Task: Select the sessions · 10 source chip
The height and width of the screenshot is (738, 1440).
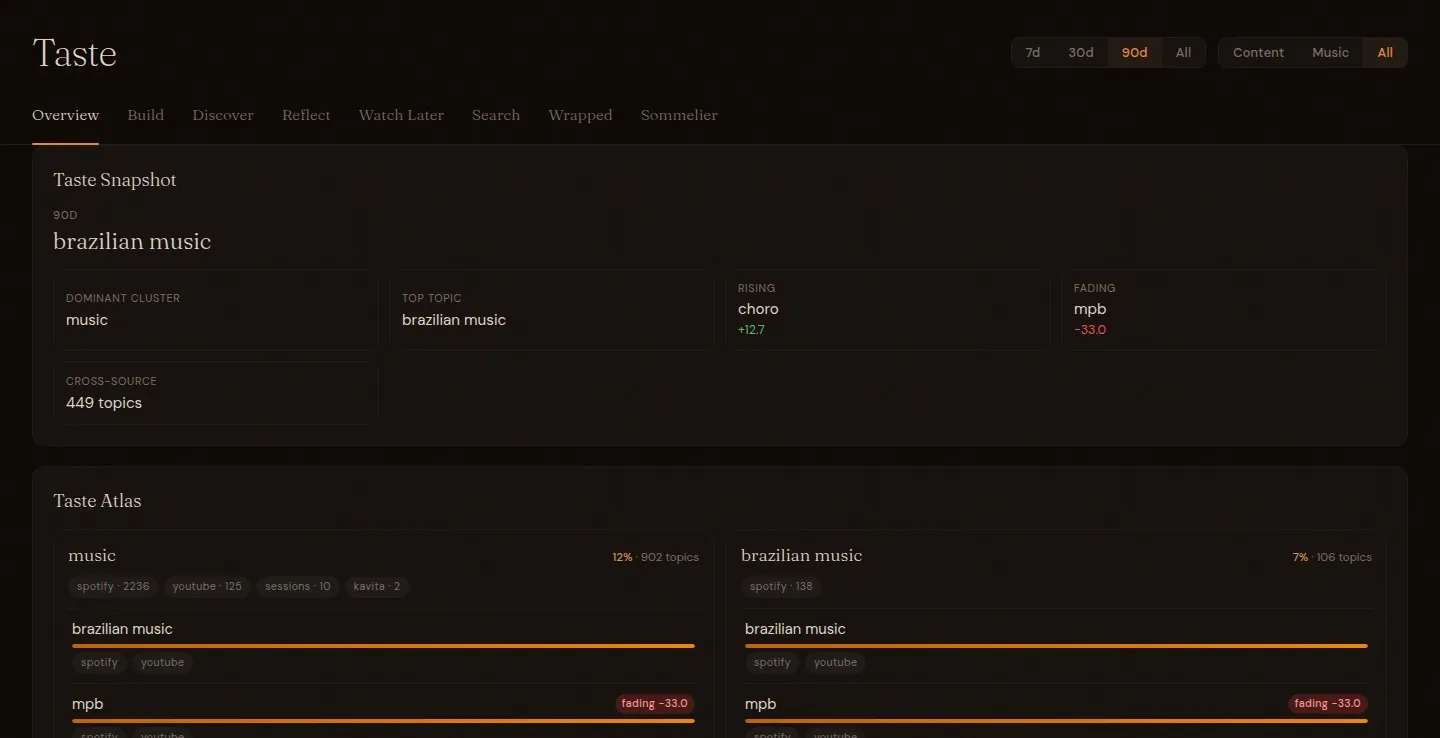Action: pos(298,586)
